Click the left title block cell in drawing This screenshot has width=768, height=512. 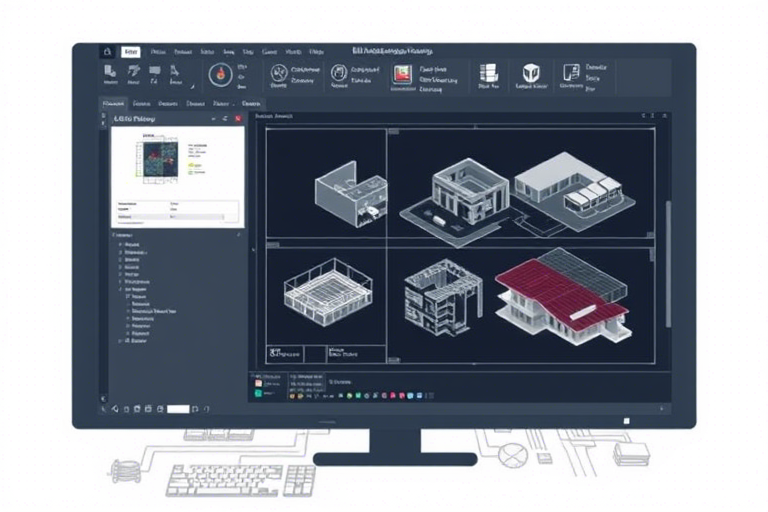coord(285,354)
